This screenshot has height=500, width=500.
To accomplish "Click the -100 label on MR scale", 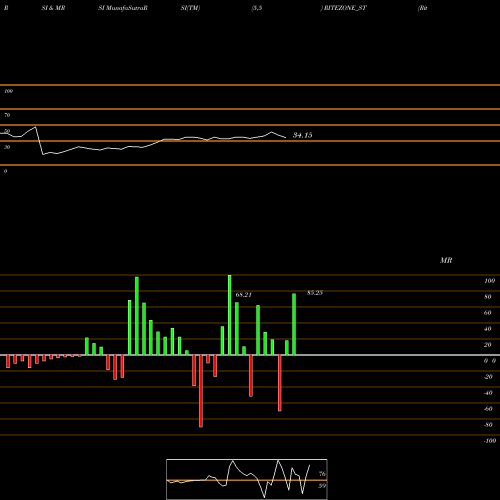I will point(490,441).
